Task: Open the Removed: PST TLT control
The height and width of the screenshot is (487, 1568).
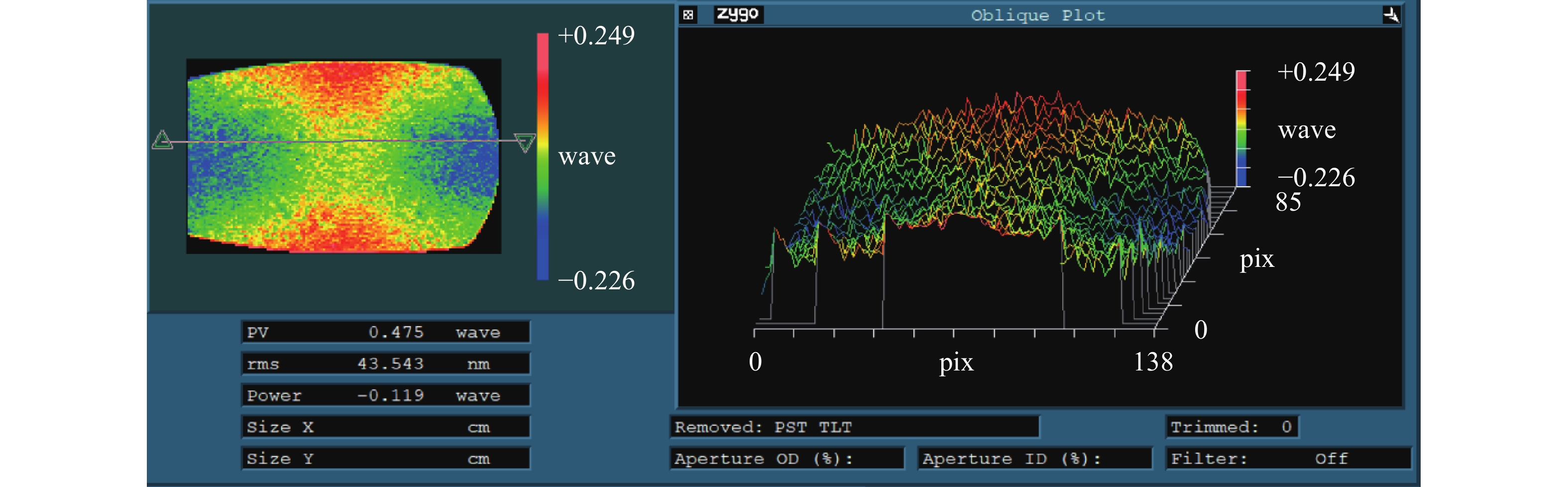Action: coord(855,427)
